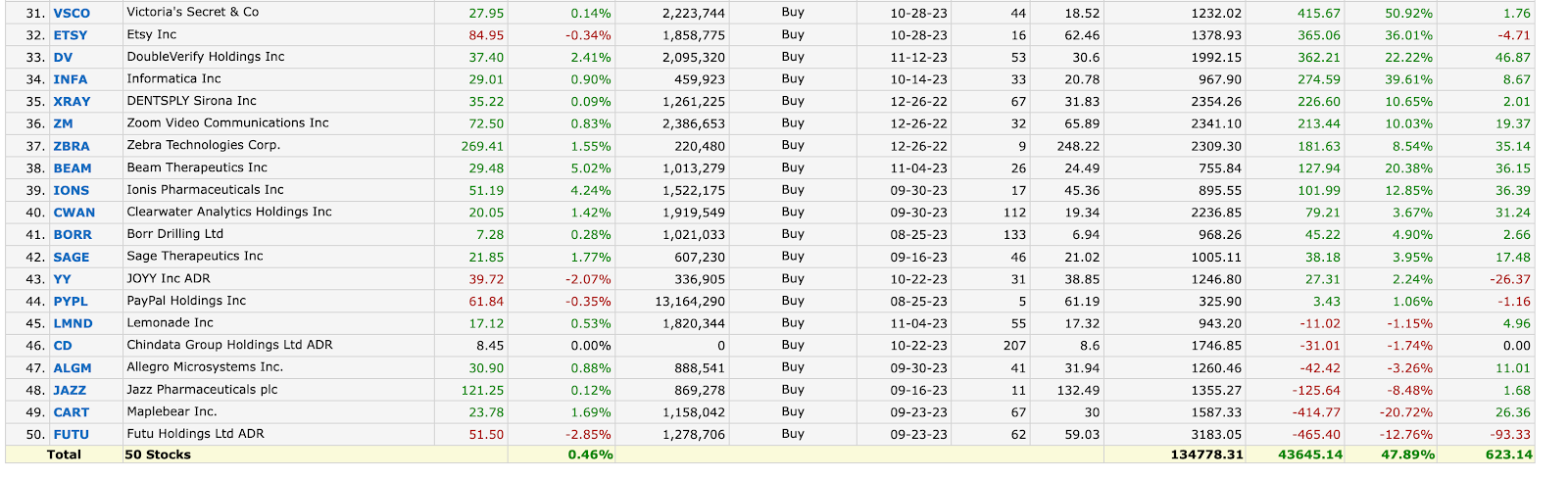Open the BEAM ticker link
Image resolution: width=1568 pixels, height=479 pixels.
73,168
